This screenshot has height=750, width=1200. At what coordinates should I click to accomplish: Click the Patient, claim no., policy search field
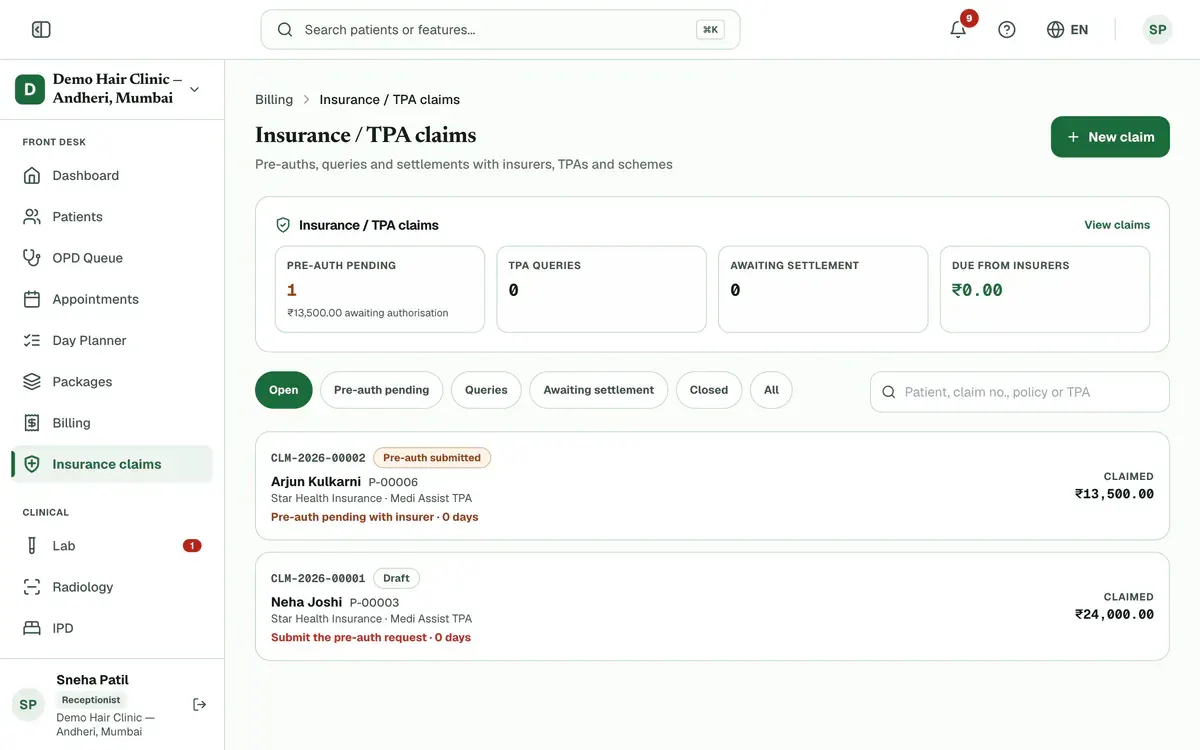coord(1020,392)
